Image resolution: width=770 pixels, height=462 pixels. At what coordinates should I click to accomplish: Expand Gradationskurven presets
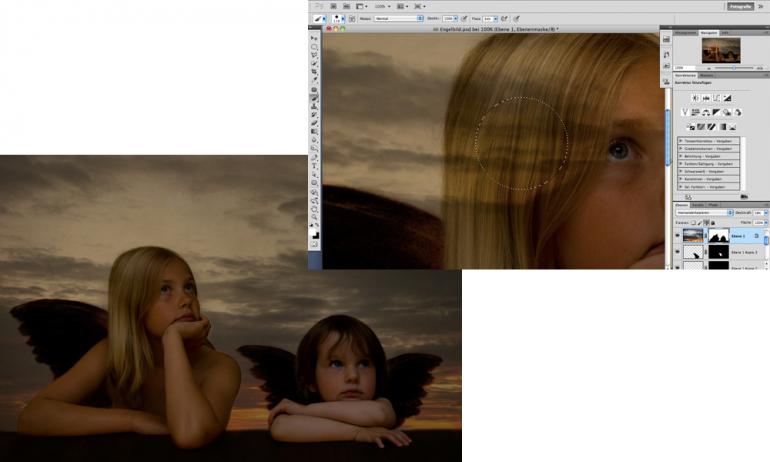[681, 149]
